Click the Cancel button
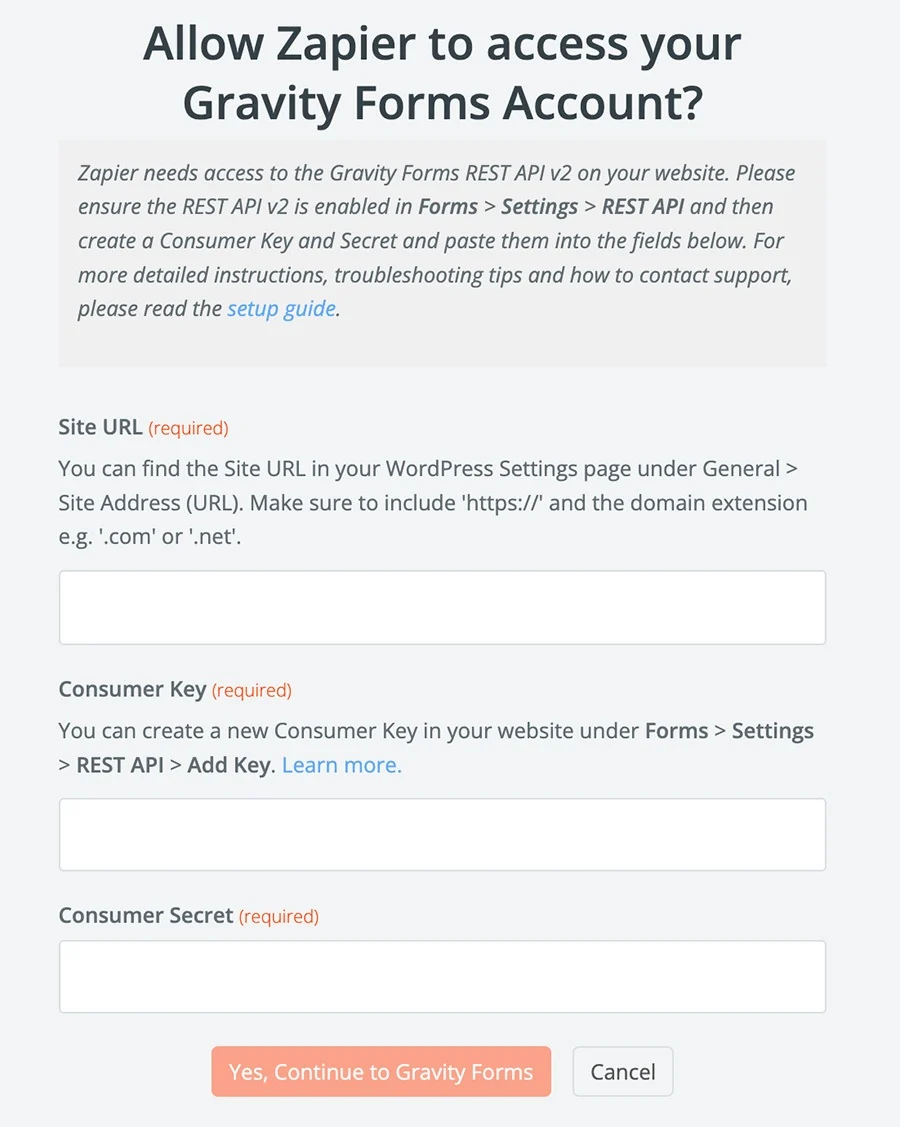This screenshot has height=1127, width=900. coord(623,1072)
